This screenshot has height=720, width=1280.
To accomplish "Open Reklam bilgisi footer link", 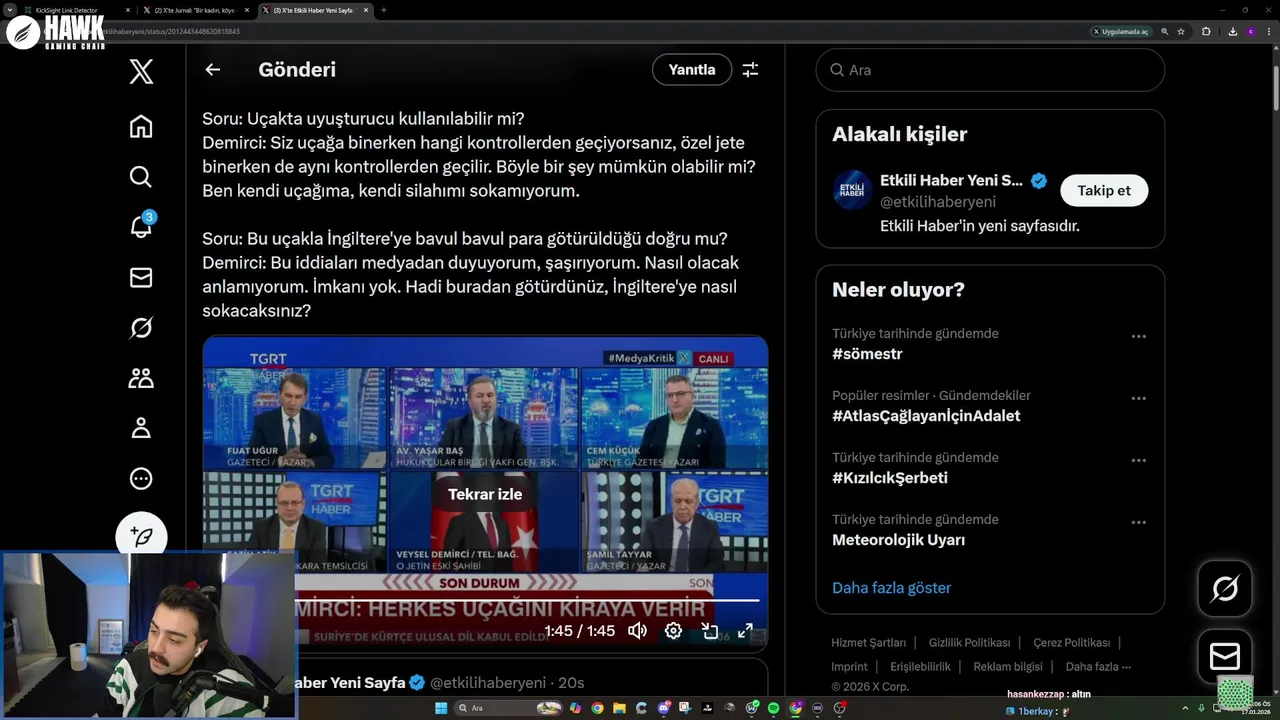I will (x=1008, y=667).
